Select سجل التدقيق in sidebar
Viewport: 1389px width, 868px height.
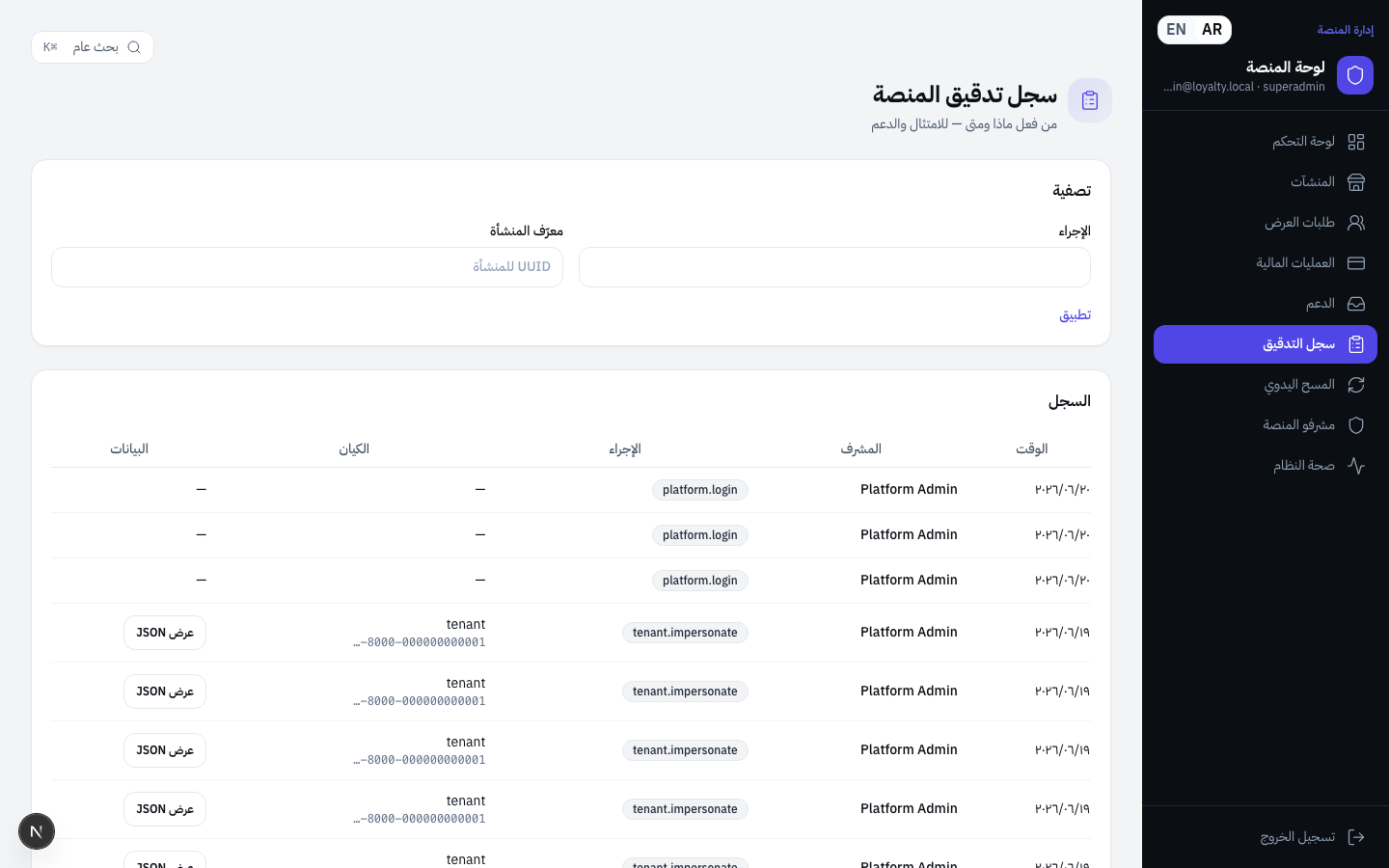pos(1266,344)
